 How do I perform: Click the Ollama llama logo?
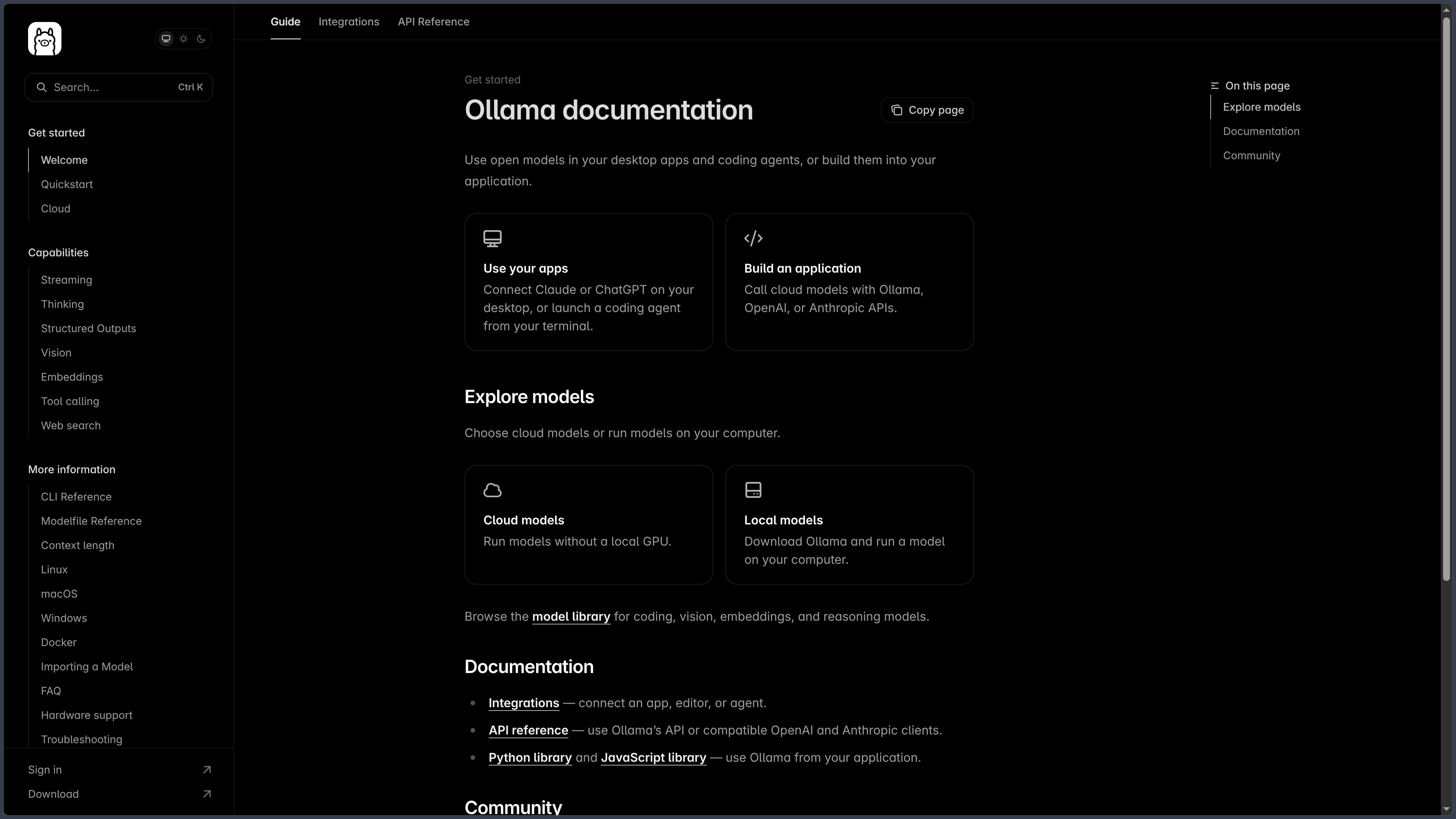[45, 39]
